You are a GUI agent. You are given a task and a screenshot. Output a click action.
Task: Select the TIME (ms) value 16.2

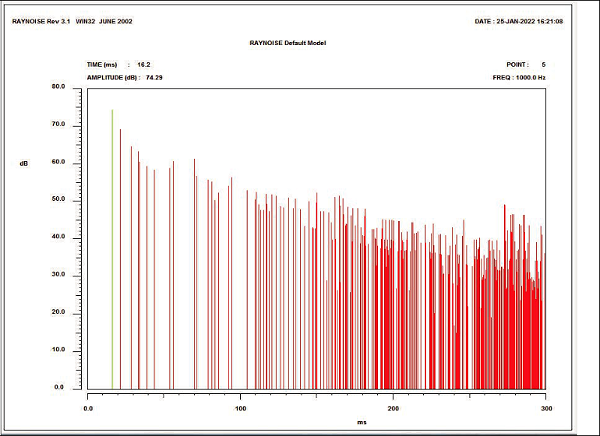[144, 64]
